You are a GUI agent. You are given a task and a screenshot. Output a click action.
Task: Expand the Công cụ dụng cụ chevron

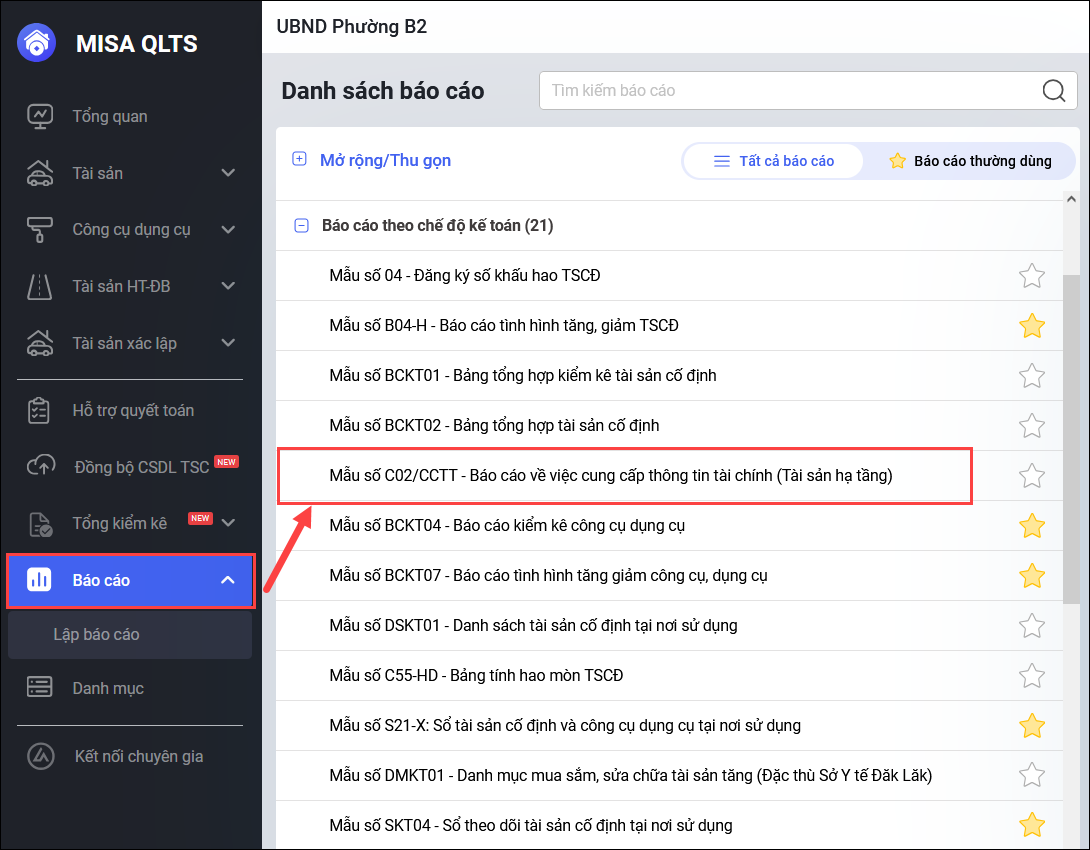pyautogui.click(x=228, y=229)
